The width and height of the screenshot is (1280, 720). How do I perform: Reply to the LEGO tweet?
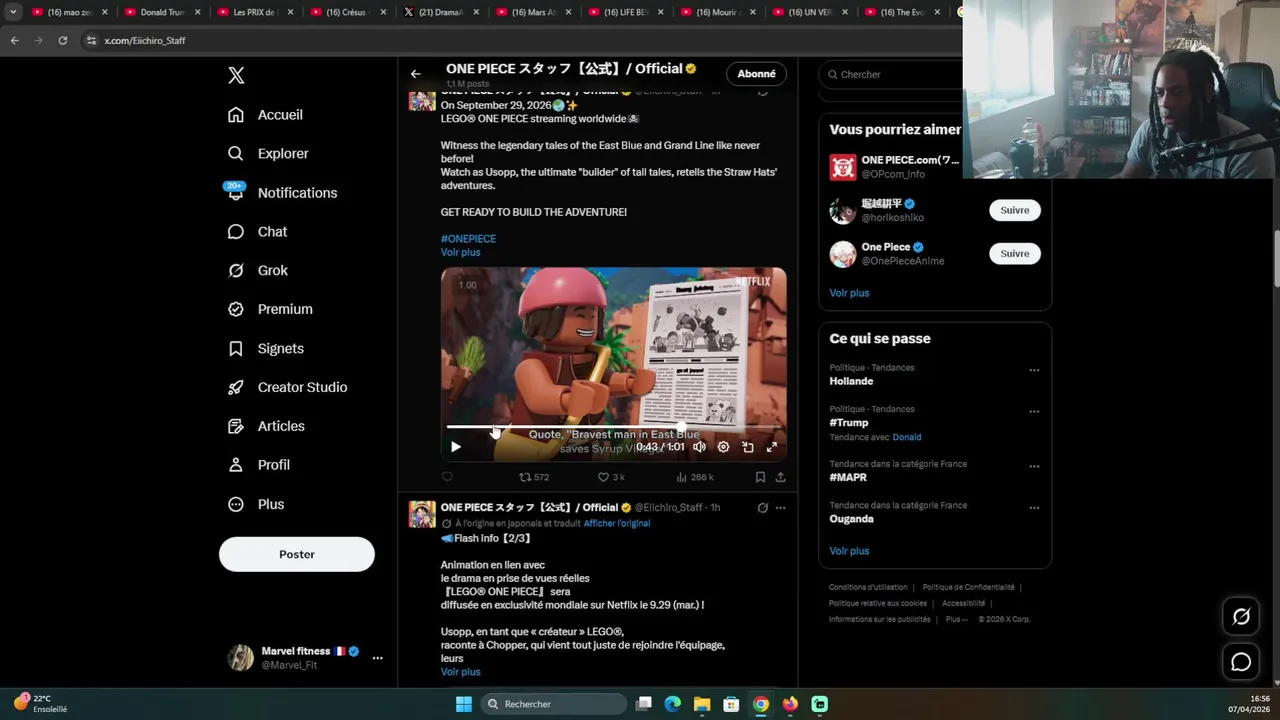447,477
